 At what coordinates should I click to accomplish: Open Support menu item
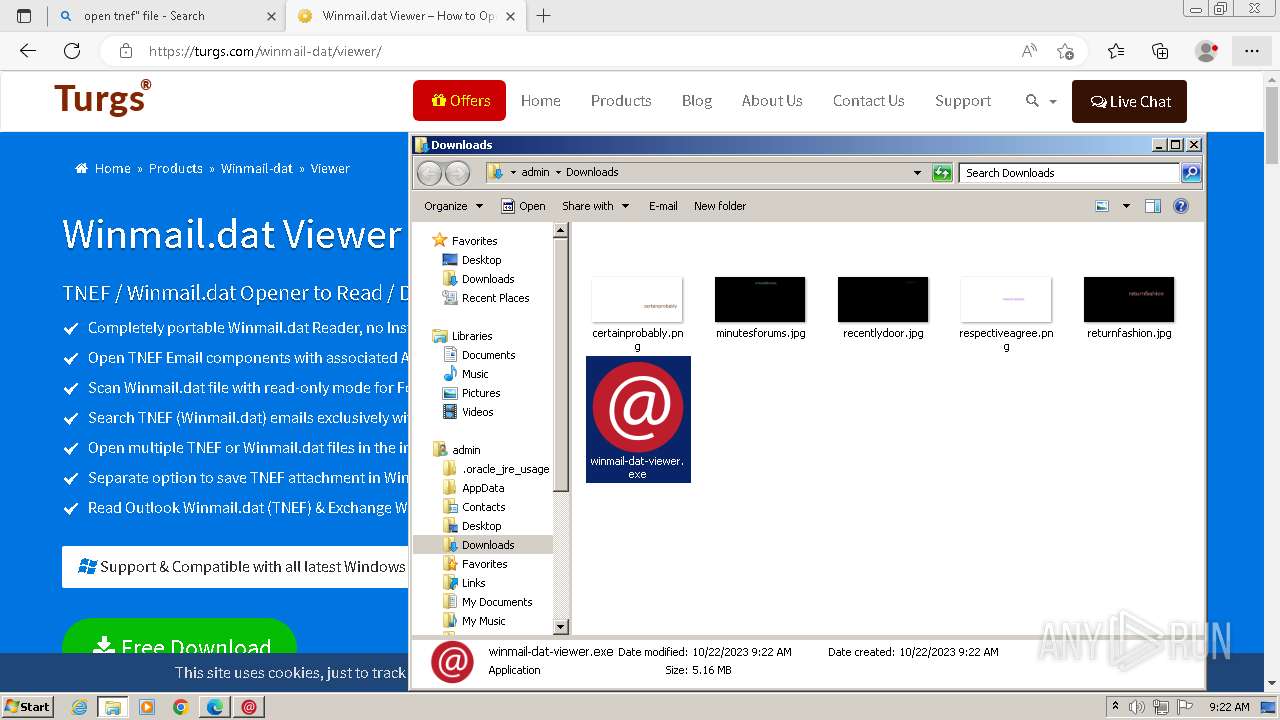[x=963, y=101]
